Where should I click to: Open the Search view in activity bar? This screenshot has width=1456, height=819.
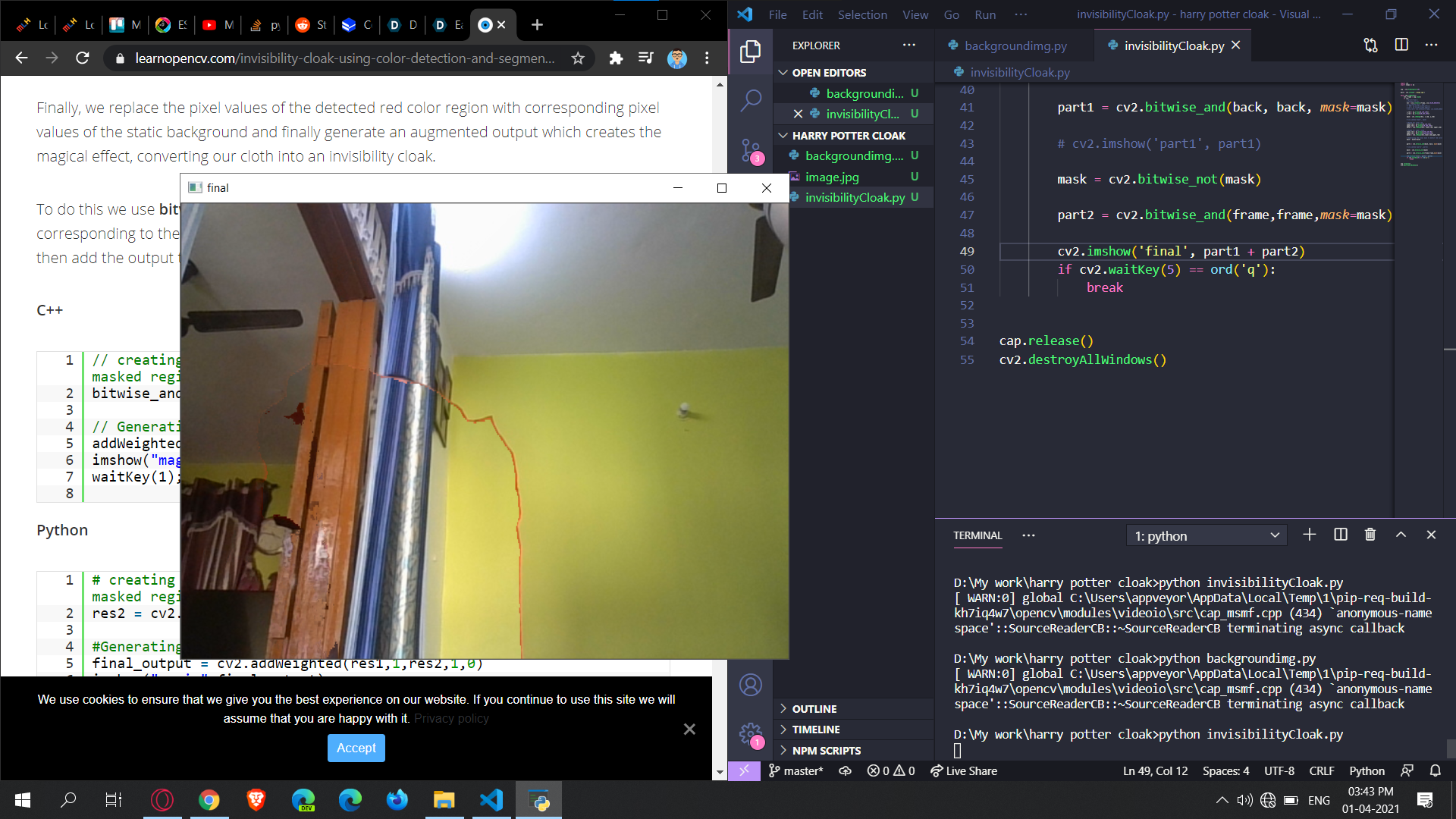tap(750, 100)
